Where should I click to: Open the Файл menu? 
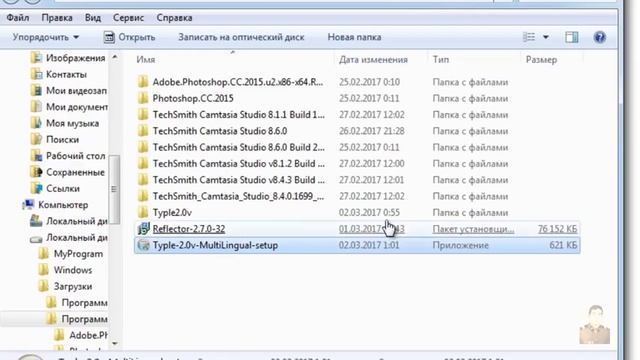(18, 18)
